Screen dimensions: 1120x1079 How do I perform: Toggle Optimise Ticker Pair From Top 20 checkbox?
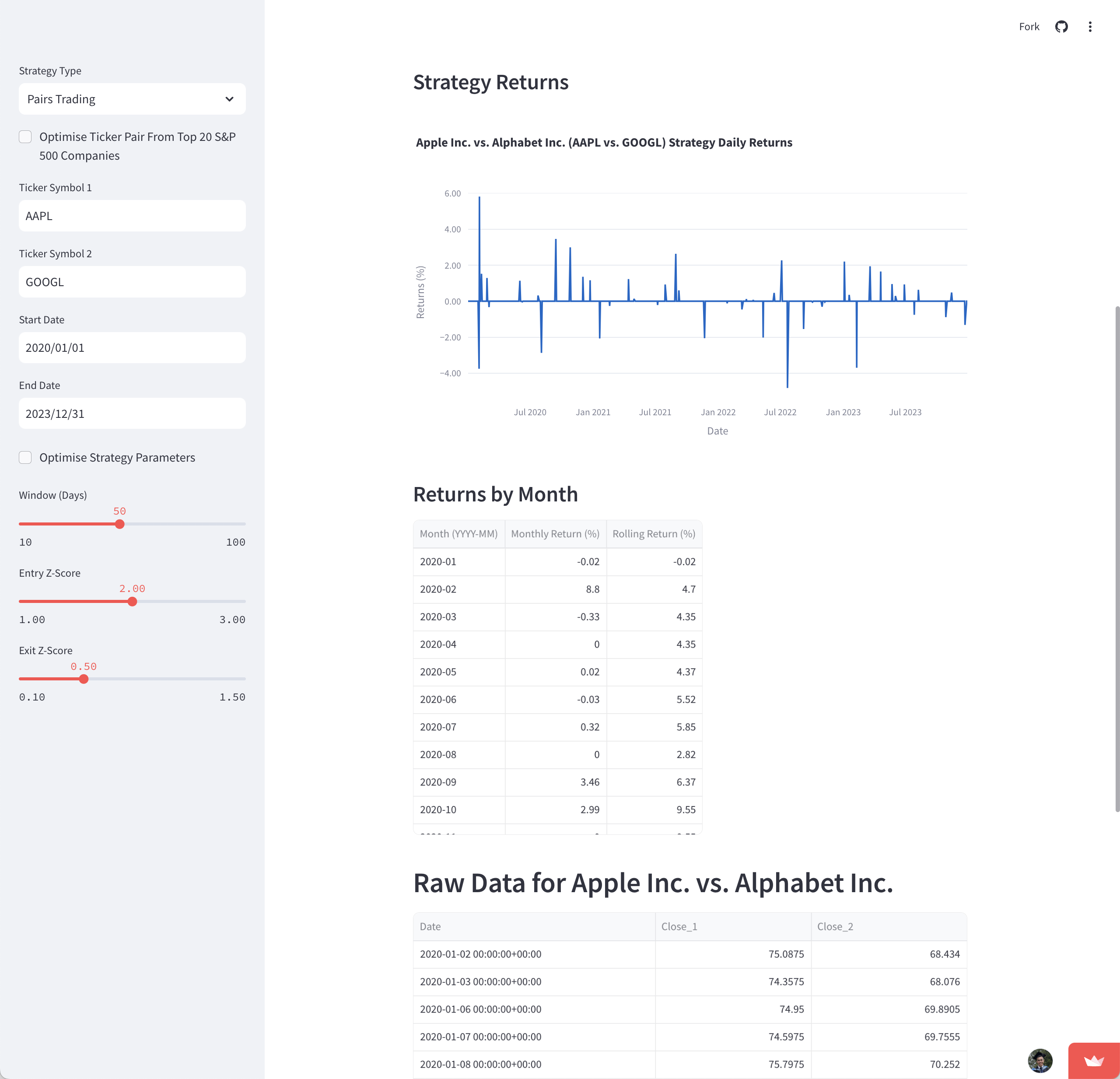26,137
